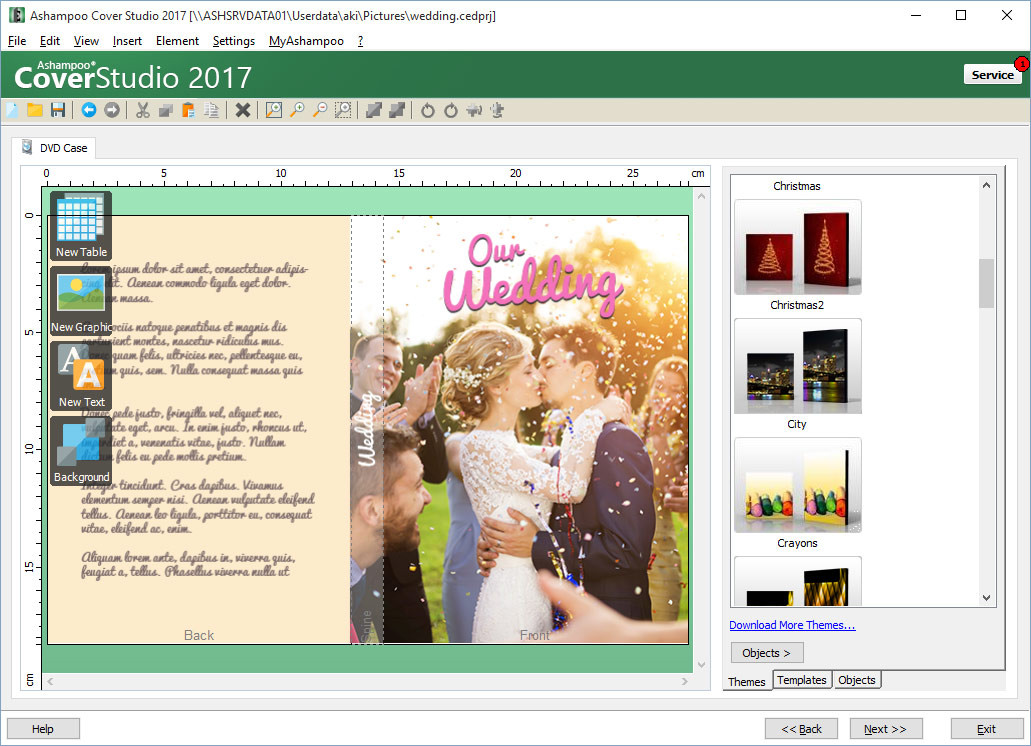Viewport: 1031px width, 746px height.
Task: Add a New Text element
Action: point(81,375)
